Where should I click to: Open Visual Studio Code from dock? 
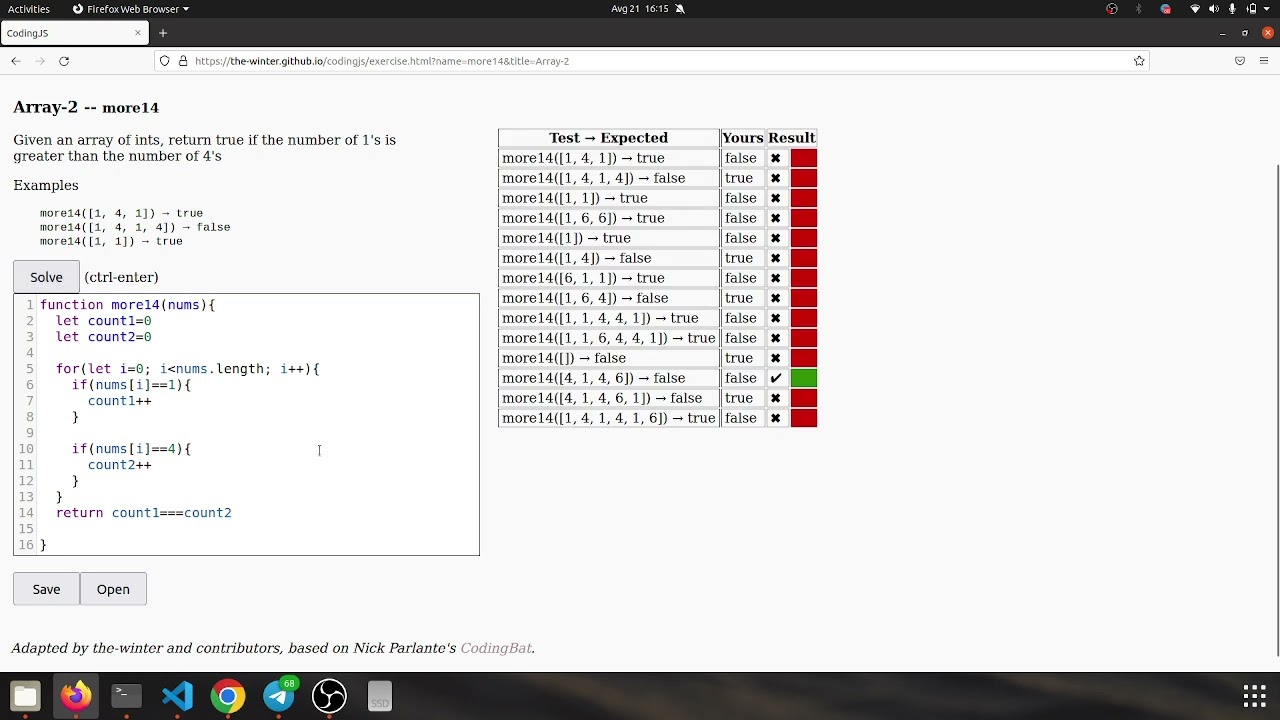pyautogui.click(x=177, y=696)
